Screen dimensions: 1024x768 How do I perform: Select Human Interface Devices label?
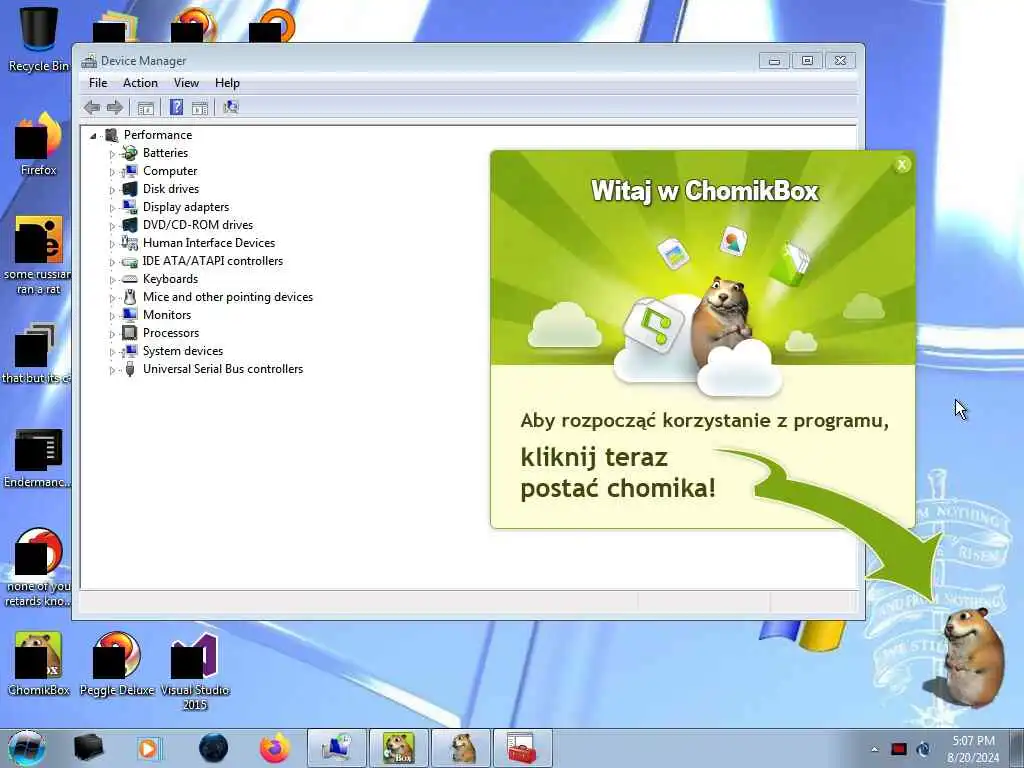pyautogui.click(x=209, y=242)
